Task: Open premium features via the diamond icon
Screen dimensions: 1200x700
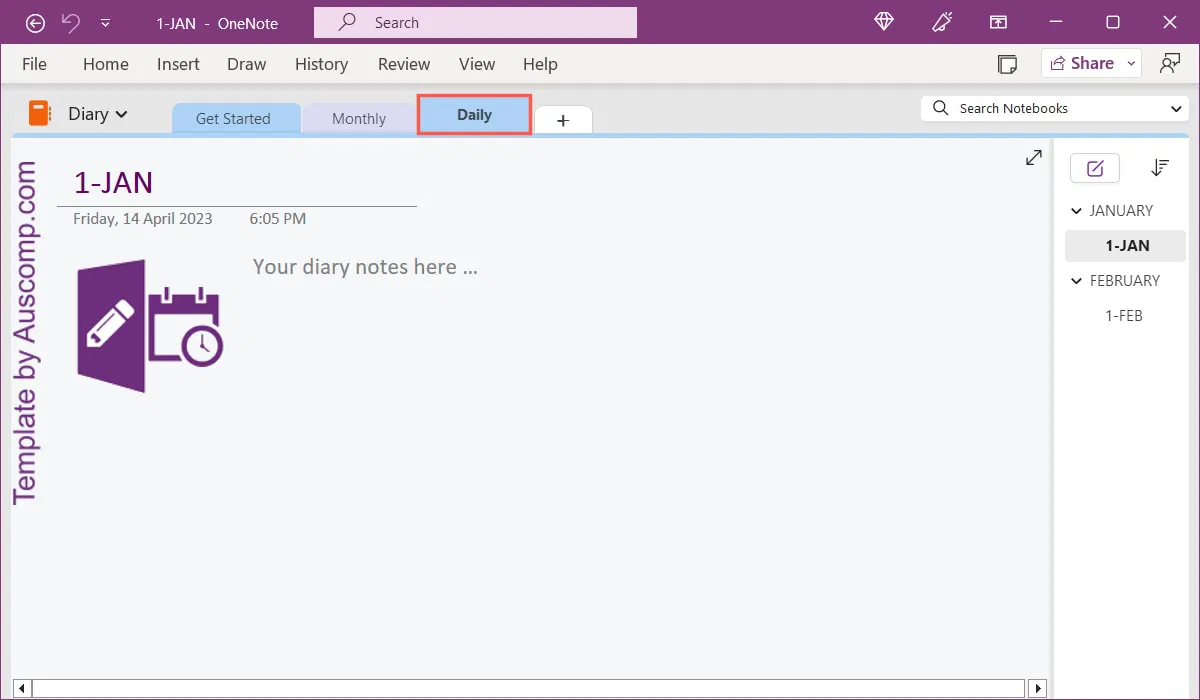Action: pos(883,22)
